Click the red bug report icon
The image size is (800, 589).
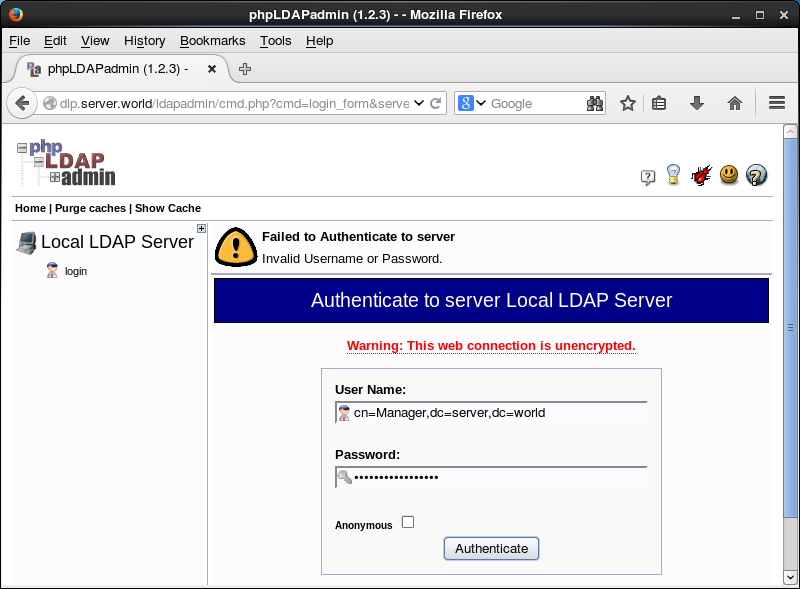[701, 176]
